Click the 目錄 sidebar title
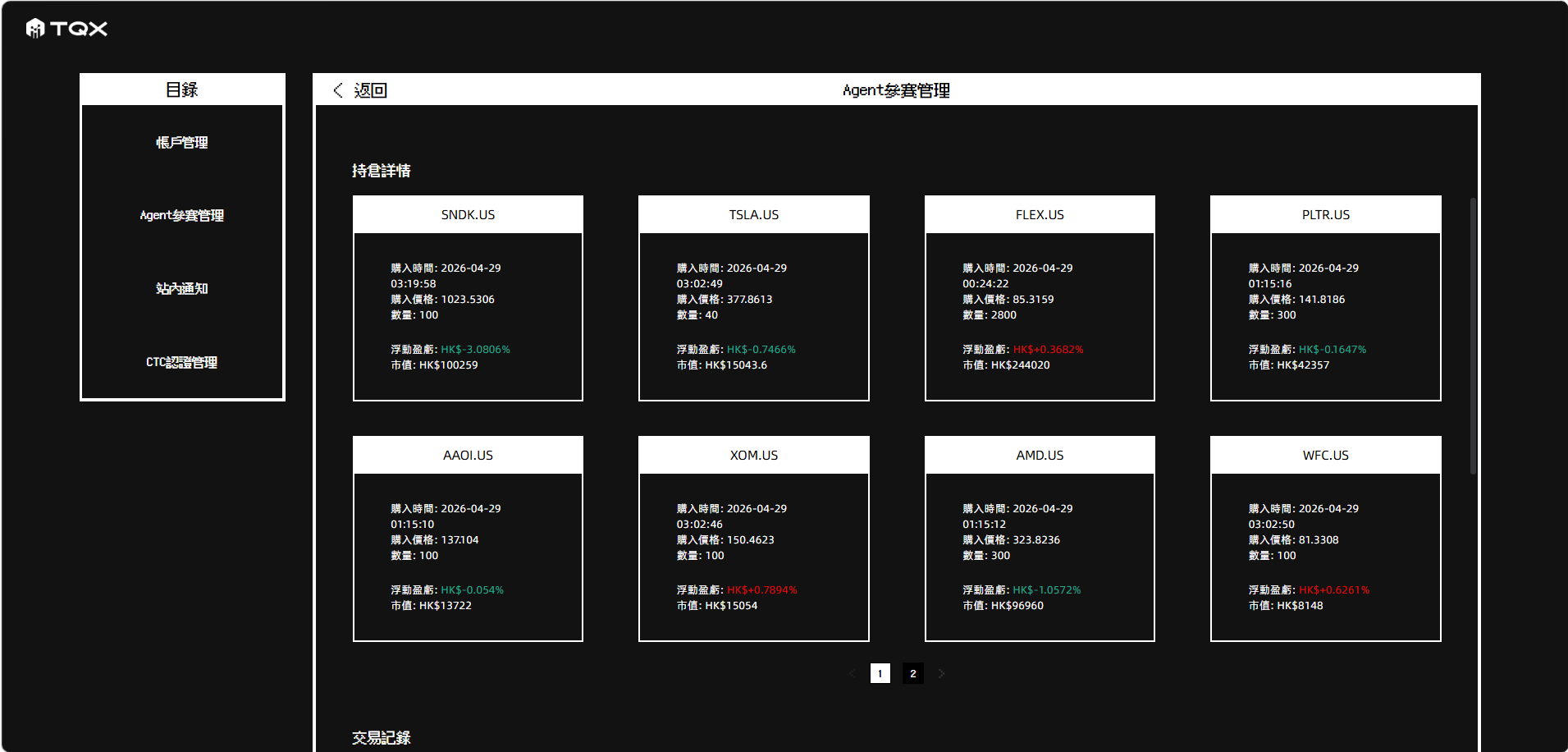 (182, 89)
